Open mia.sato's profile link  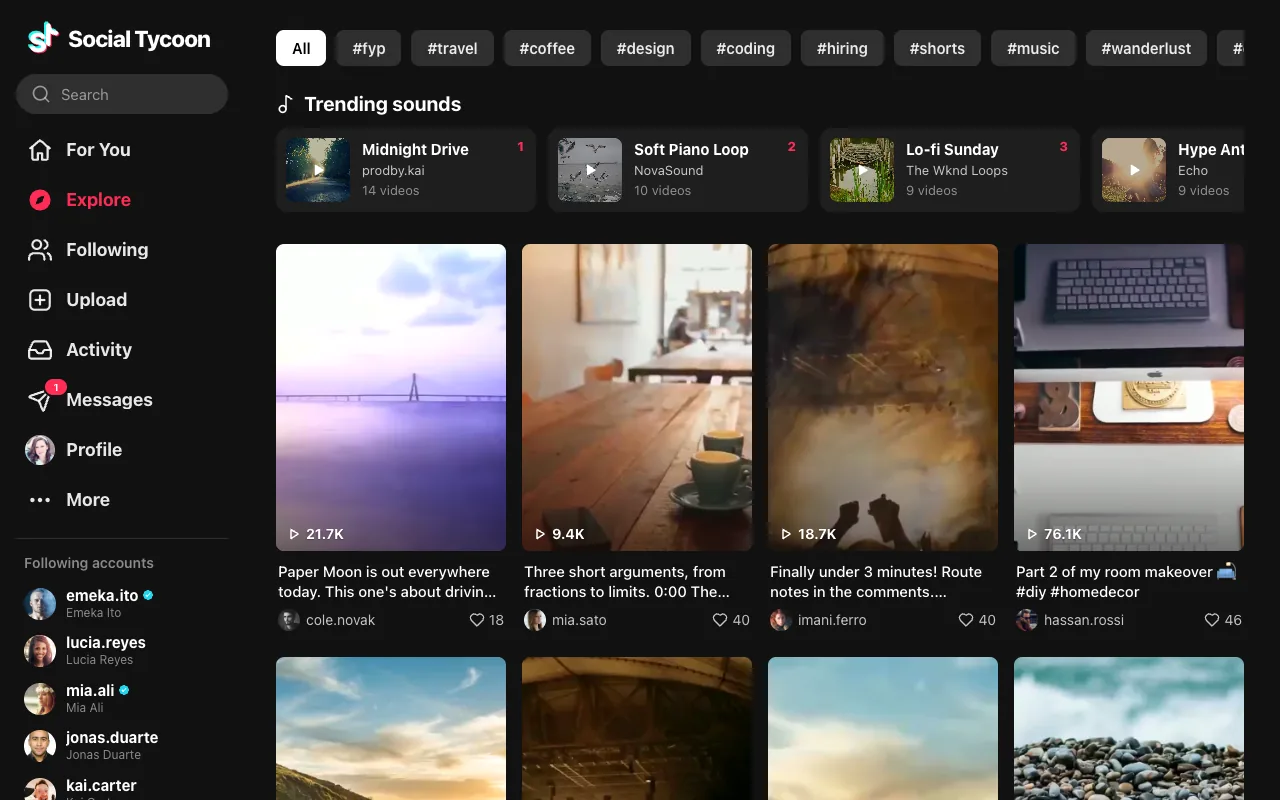click(579, 620)
